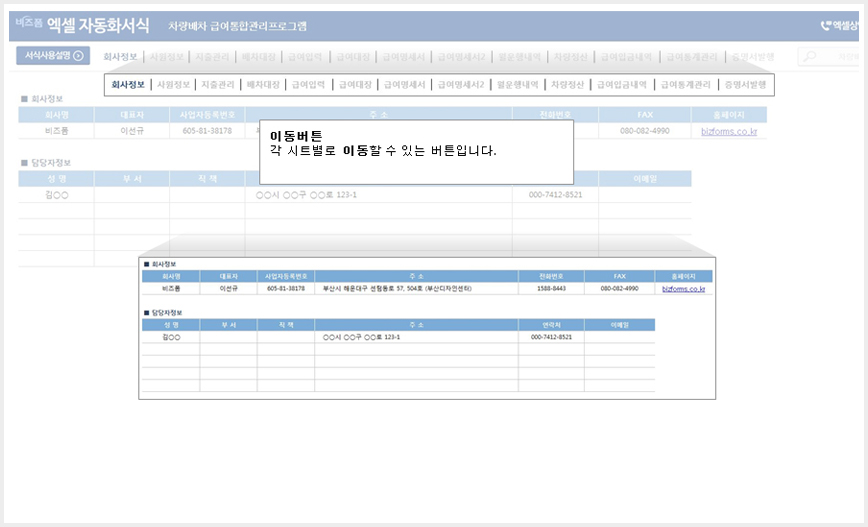Viewport: 868px width, 527px height.
Task: Select 급여통계관리 in the enlarged navigation bar
Action: [686, 85]
